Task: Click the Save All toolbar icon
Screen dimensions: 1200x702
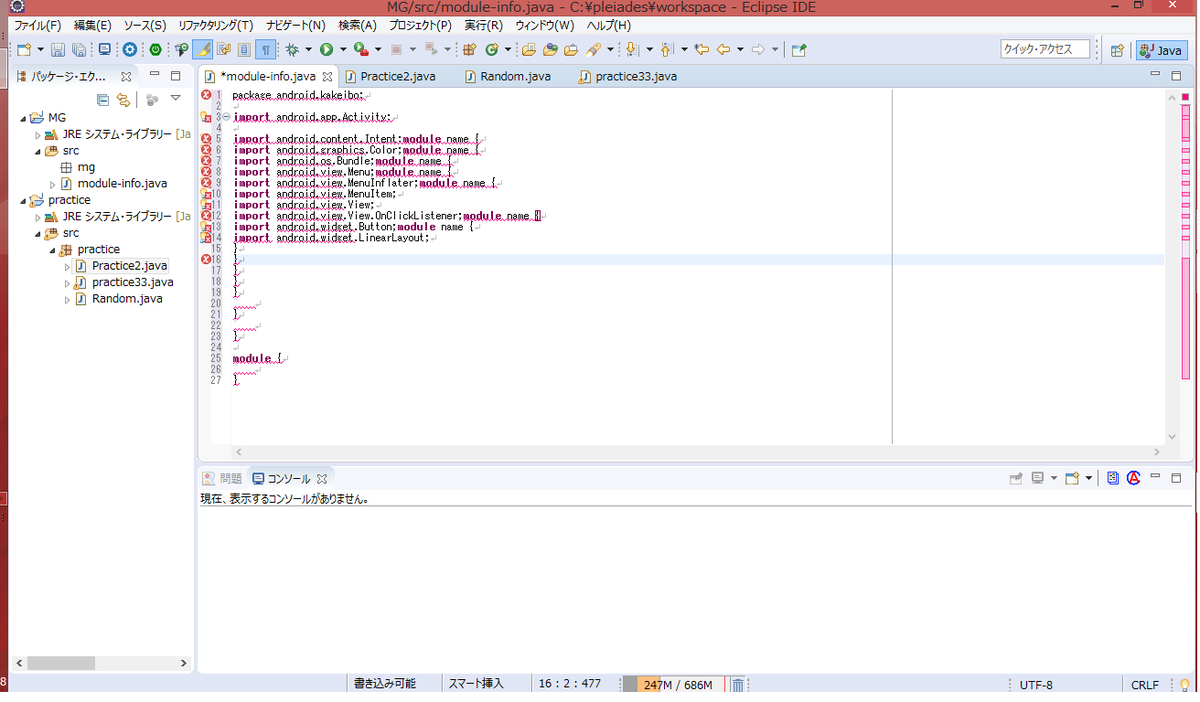Action: (77, 49)
